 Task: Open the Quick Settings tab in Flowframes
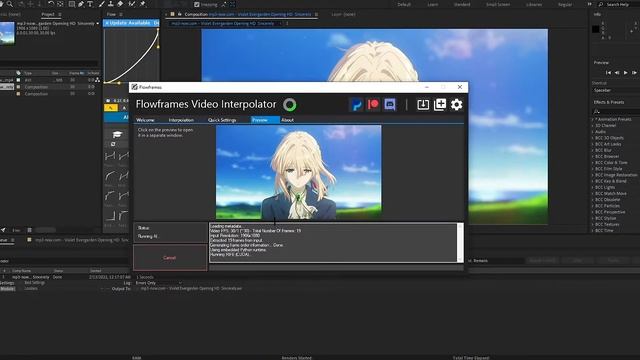point(222,120)
